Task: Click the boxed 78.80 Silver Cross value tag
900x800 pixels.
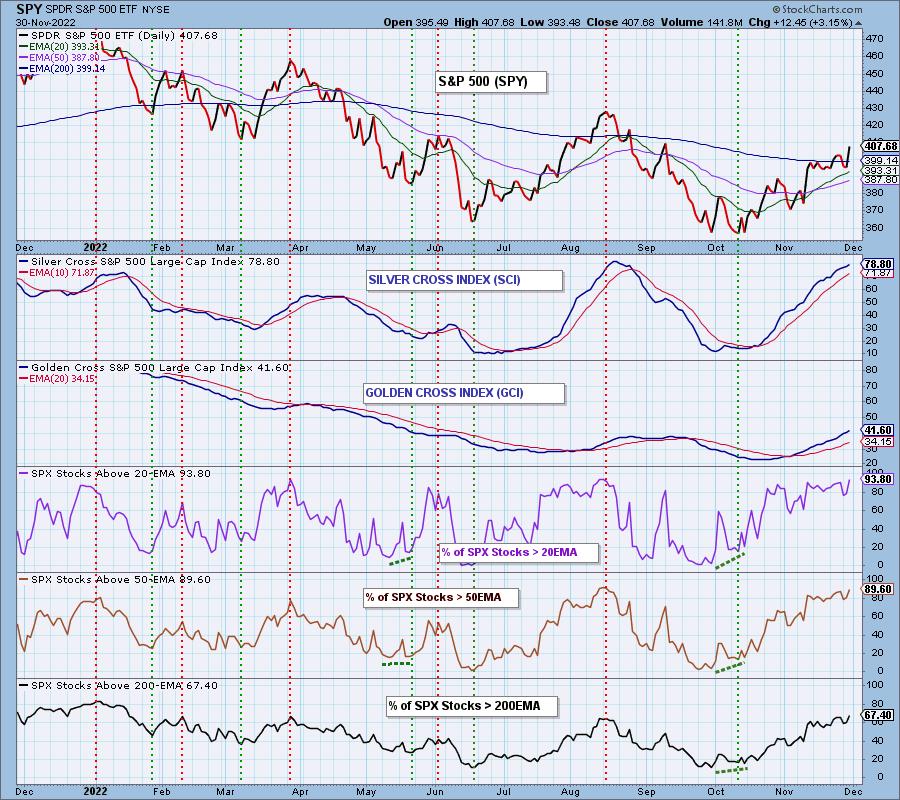Action: (x=877, y=265)
